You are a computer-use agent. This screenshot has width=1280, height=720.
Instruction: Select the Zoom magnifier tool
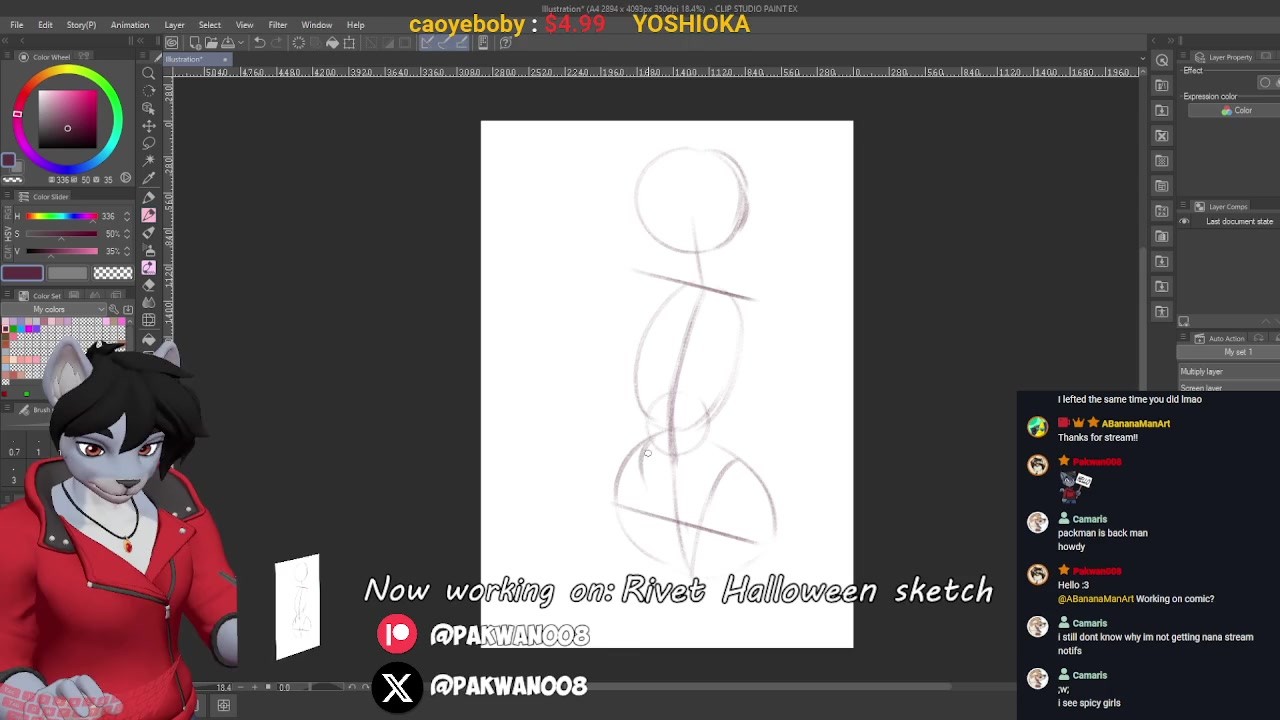coord(149,73)
